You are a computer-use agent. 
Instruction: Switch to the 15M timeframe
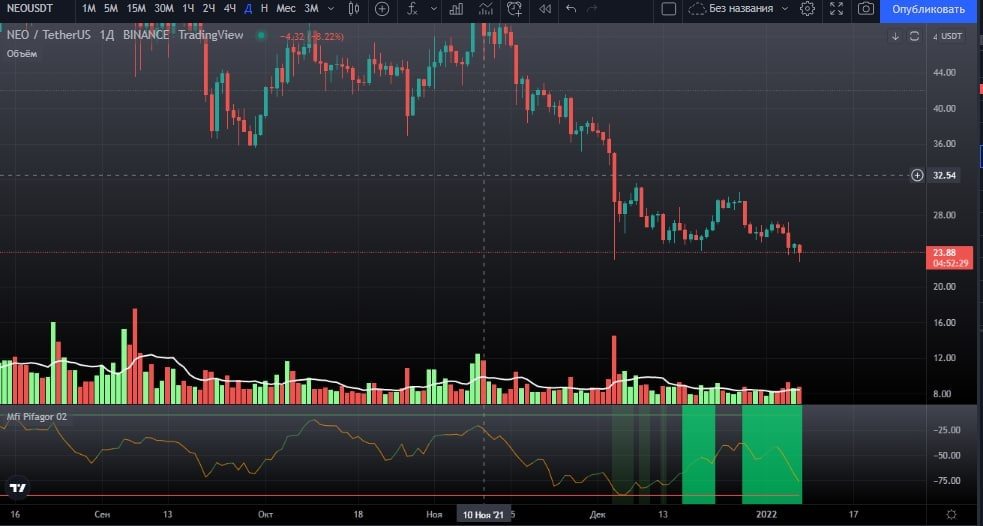(135, 9)
